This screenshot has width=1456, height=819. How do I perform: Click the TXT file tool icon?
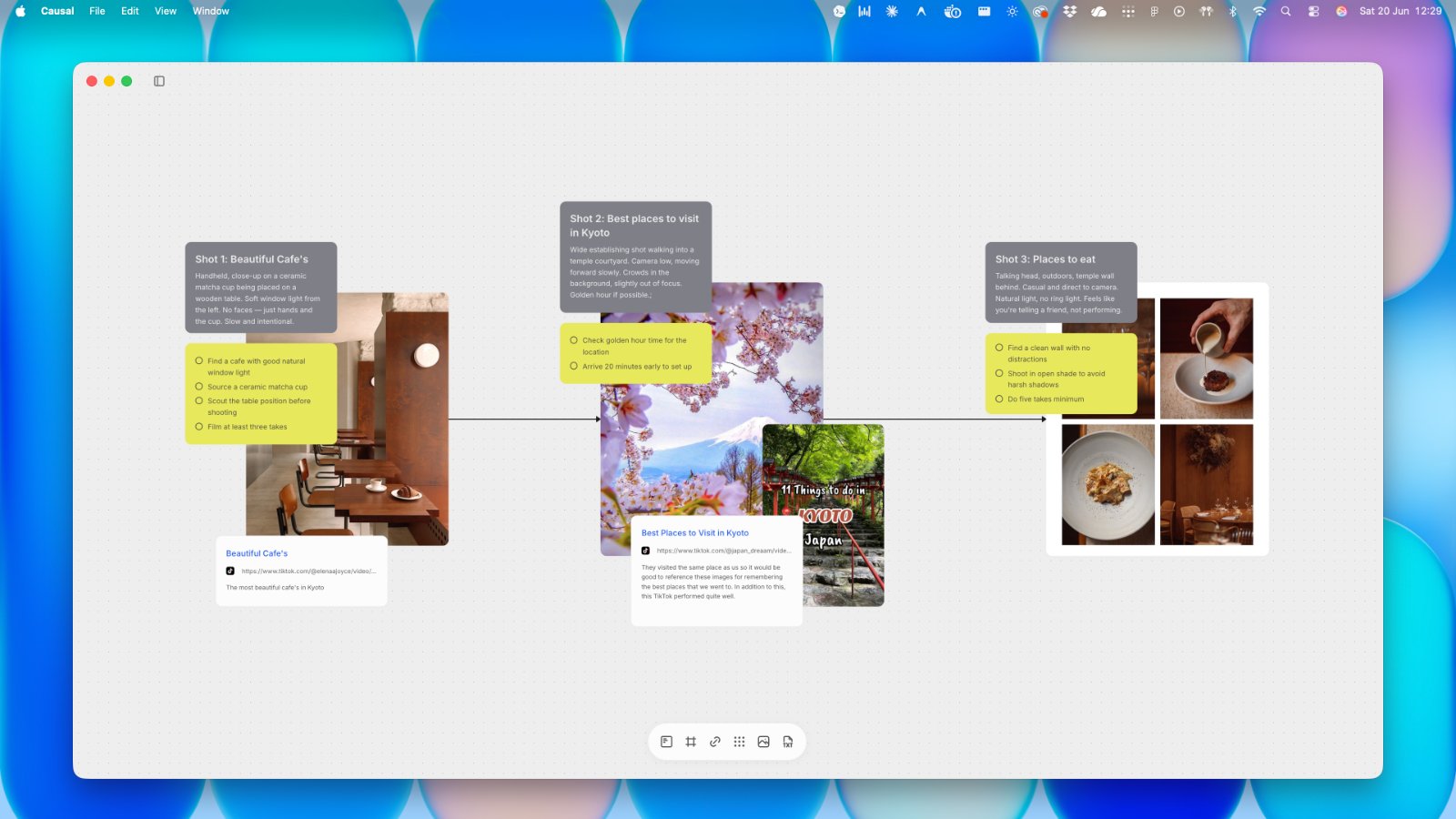(788, 742)
